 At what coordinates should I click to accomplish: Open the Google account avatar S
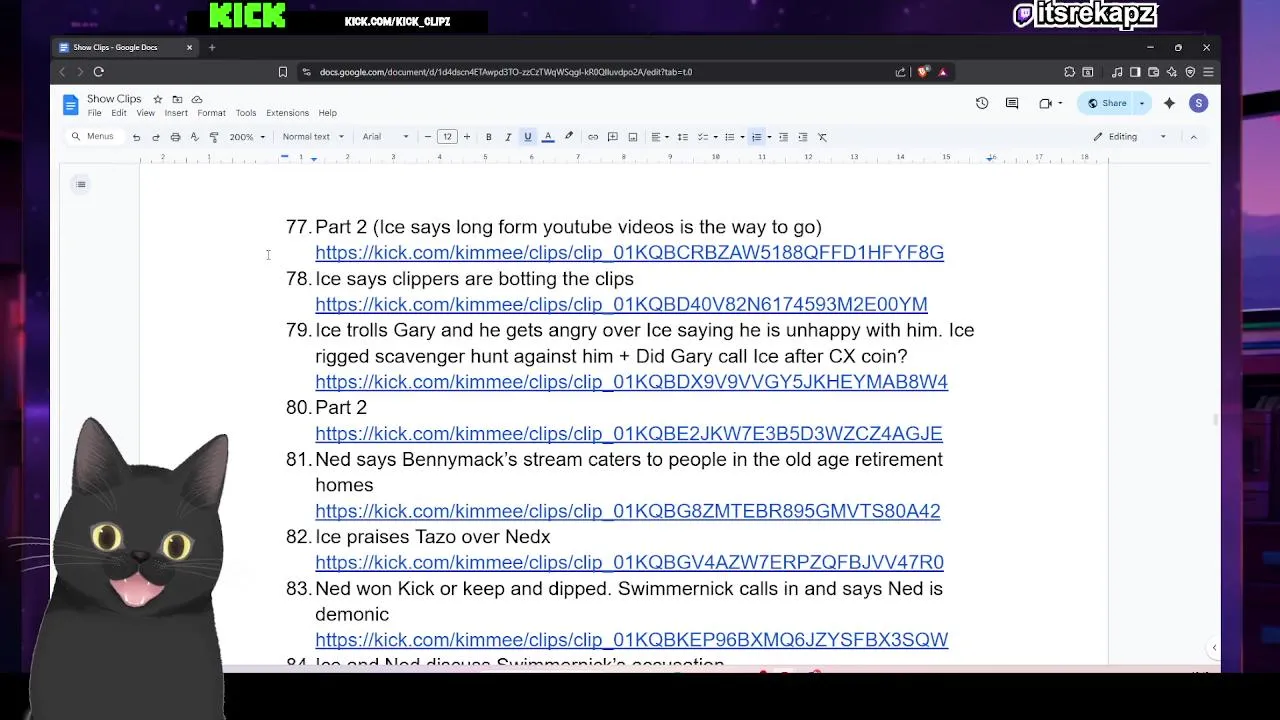1198,103
